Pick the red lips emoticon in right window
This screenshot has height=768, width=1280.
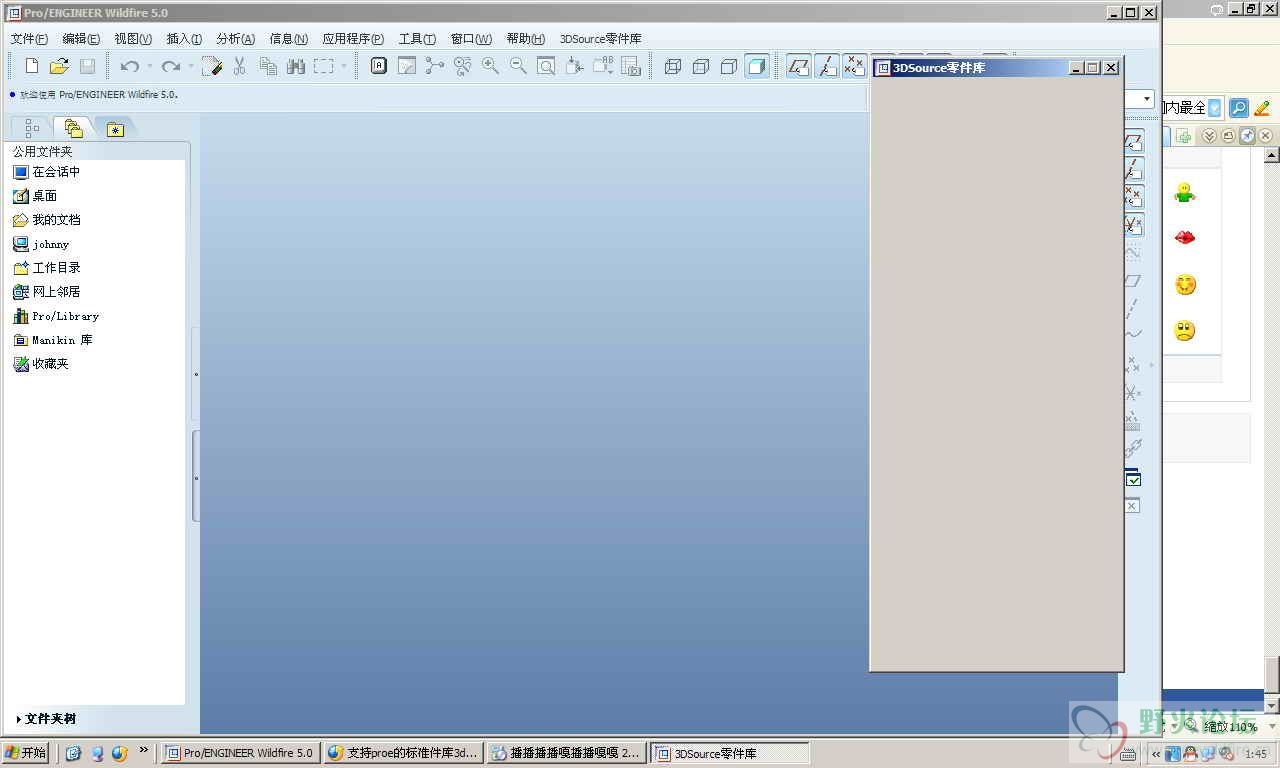pos(1185,238)
